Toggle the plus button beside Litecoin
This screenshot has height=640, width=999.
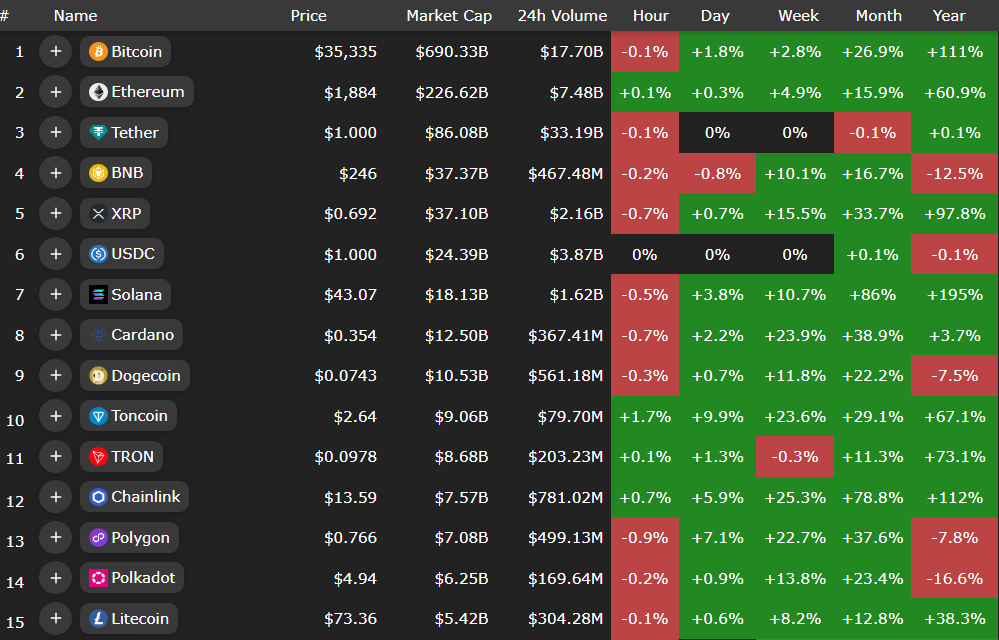click(x=55, y=619)
